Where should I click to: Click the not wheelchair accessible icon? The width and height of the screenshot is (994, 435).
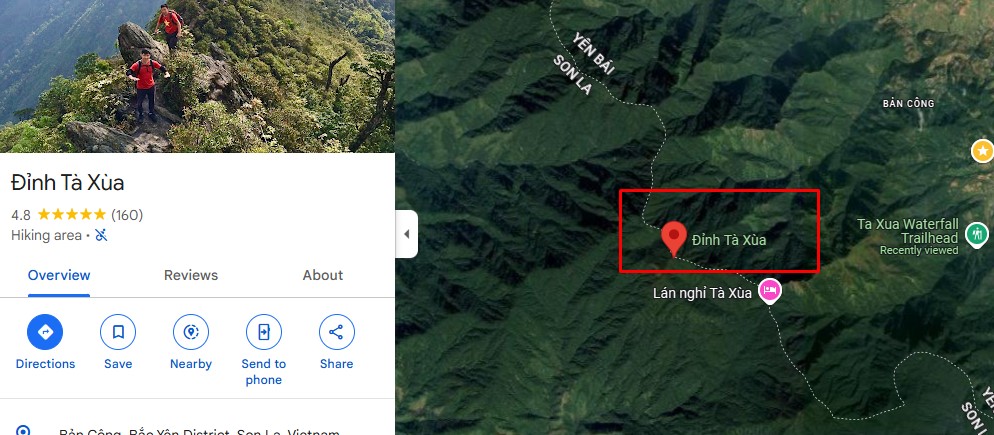[101, 235]
